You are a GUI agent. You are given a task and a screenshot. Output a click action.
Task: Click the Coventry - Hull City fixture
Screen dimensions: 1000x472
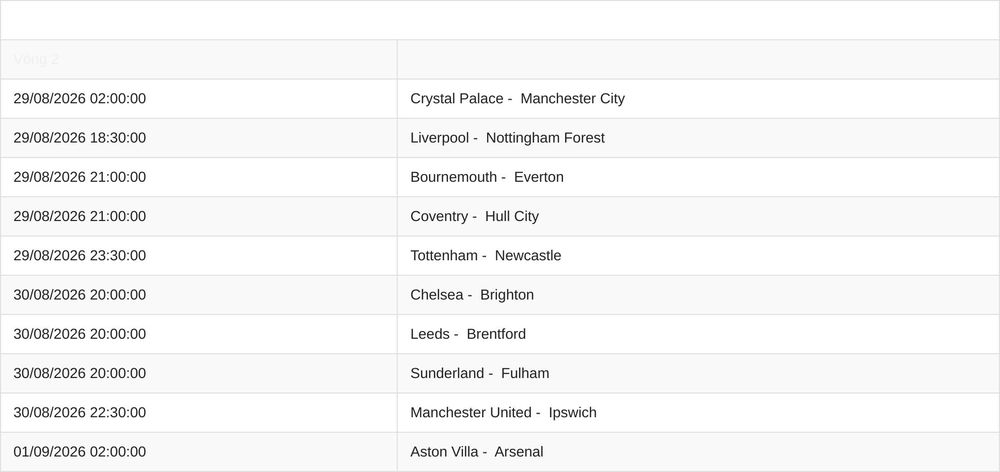(x=474, y=216)
